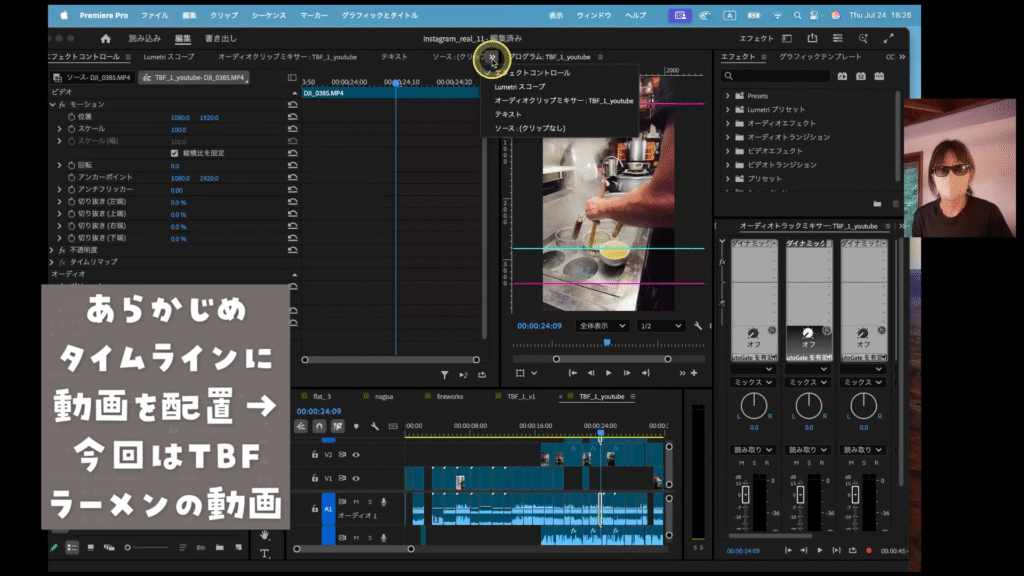Solo the A1 audio track
Screen dimensions: 1024x576
370,502
